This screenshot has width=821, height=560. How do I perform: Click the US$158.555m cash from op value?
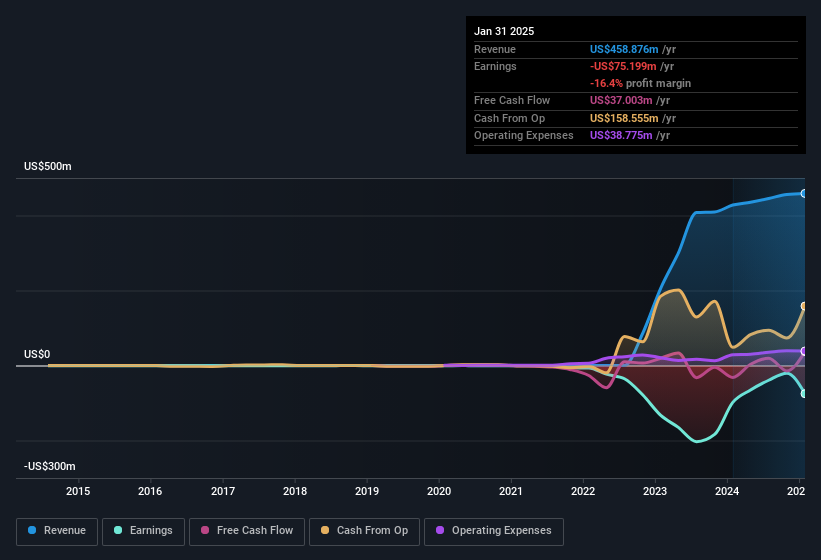[624, 118]
